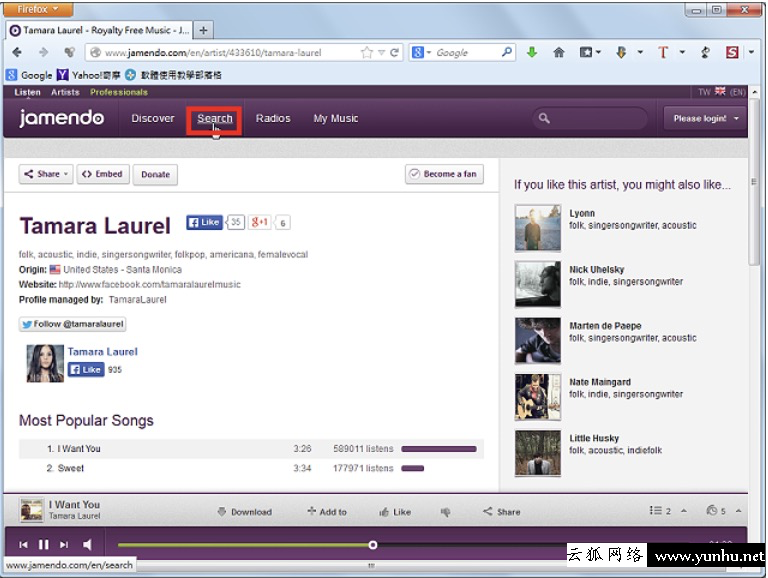
Task: Open the Please login dropdown
Action: coord(705,119)
